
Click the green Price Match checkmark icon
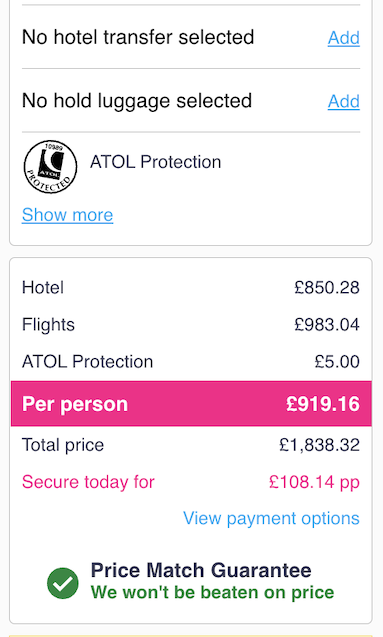click(63, 583)
